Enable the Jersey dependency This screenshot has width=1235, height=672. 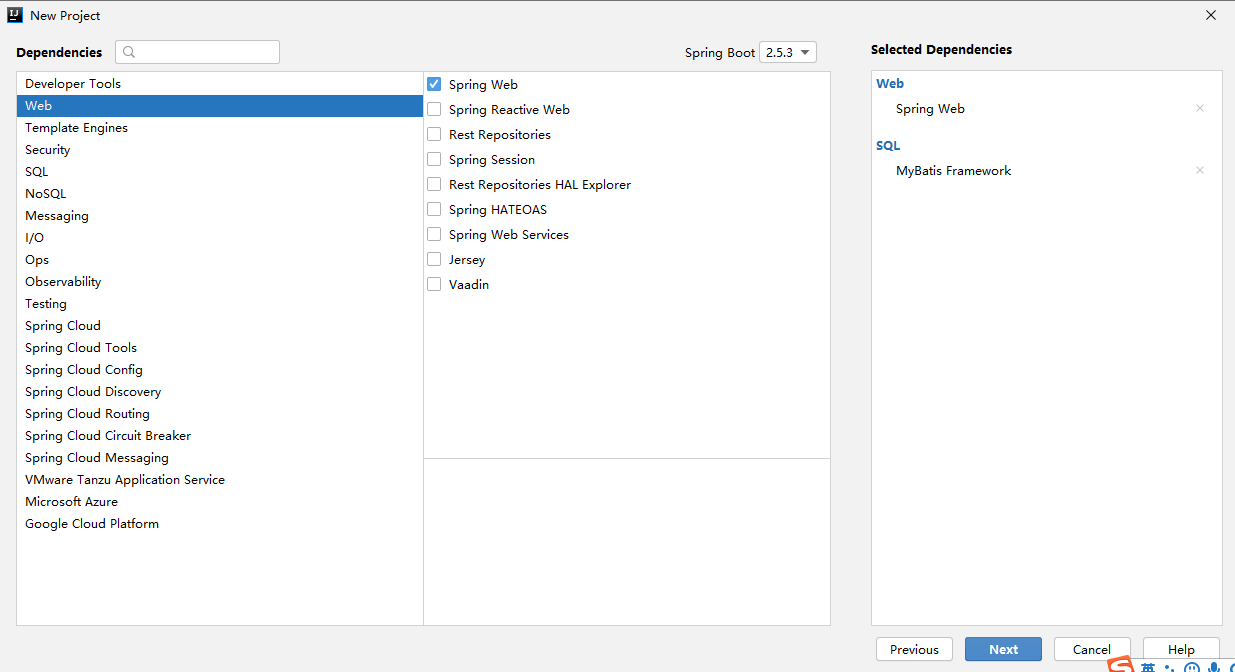[434, 259]
